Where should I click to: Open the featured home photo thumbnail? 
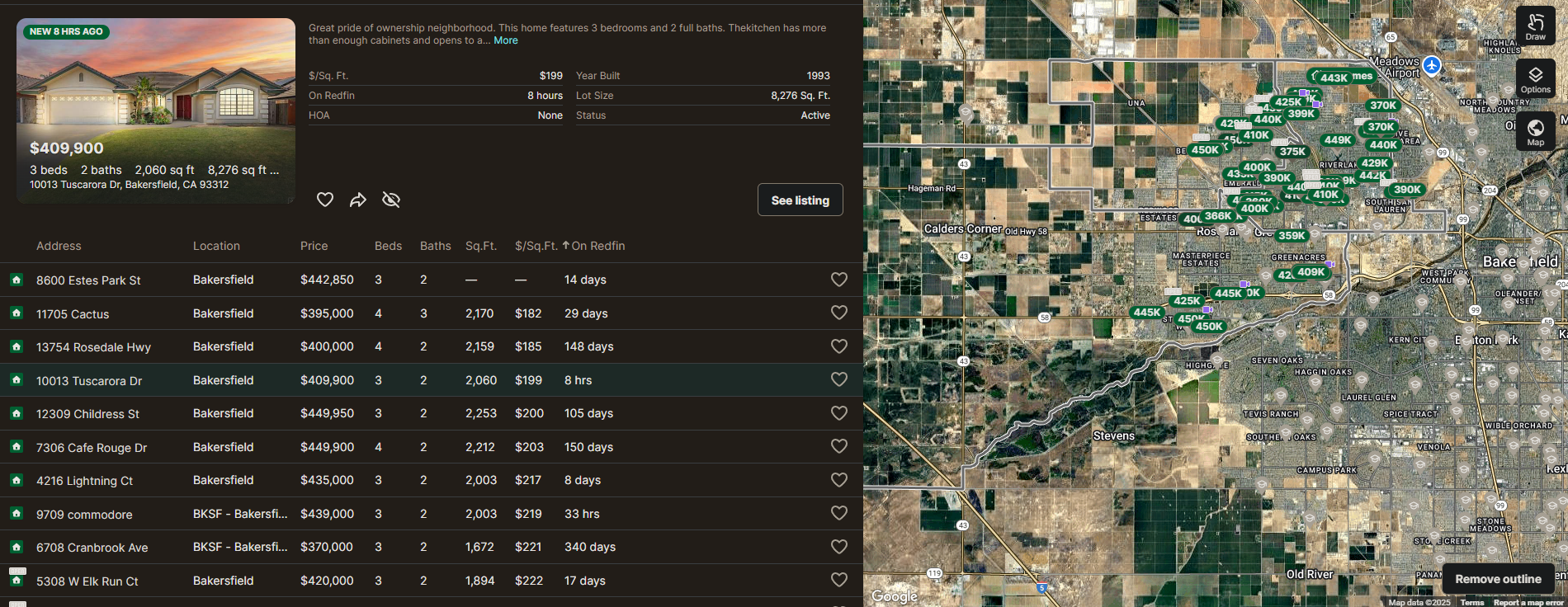[156, 111]
